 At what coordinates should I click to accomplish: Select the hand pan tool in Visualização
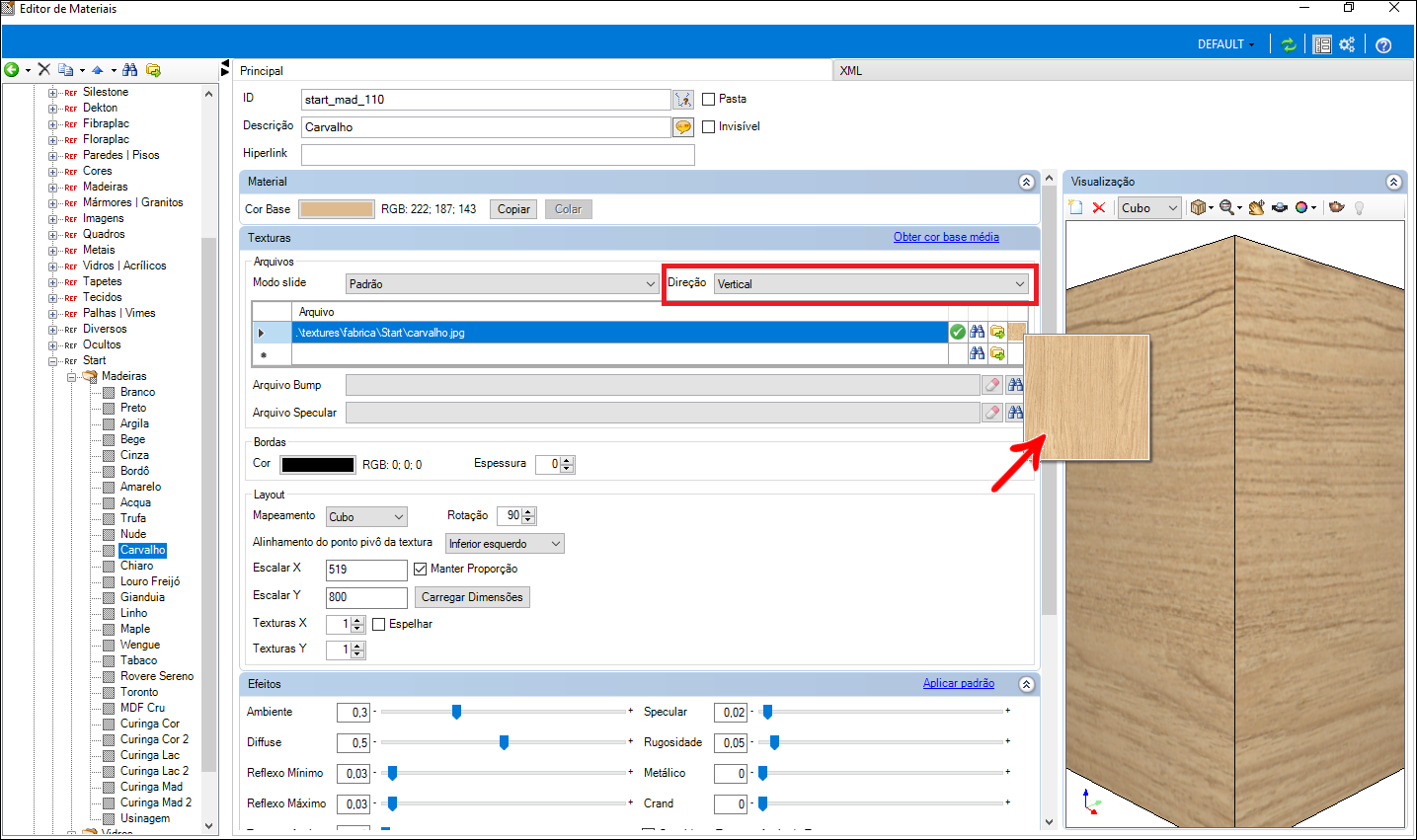click(1256, 207)
